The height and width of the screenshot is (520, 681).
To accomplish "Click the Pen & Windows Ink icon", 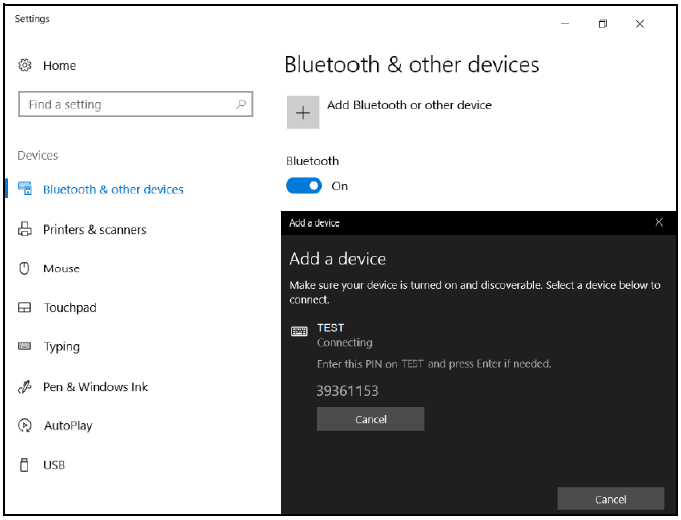I will point(25,387).
